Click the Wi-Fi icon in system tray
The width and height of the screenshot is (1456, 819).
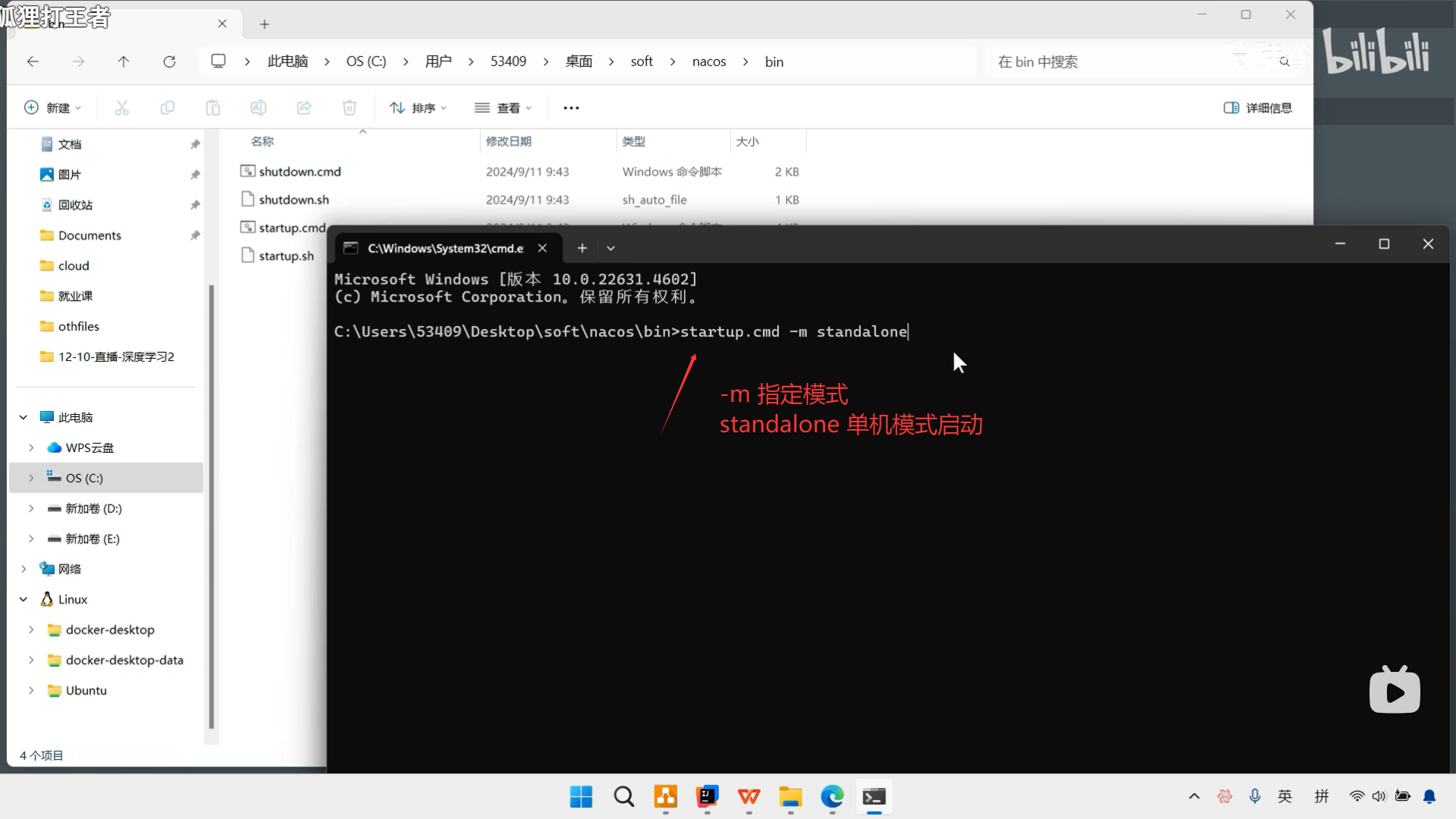pos(1357,796)
